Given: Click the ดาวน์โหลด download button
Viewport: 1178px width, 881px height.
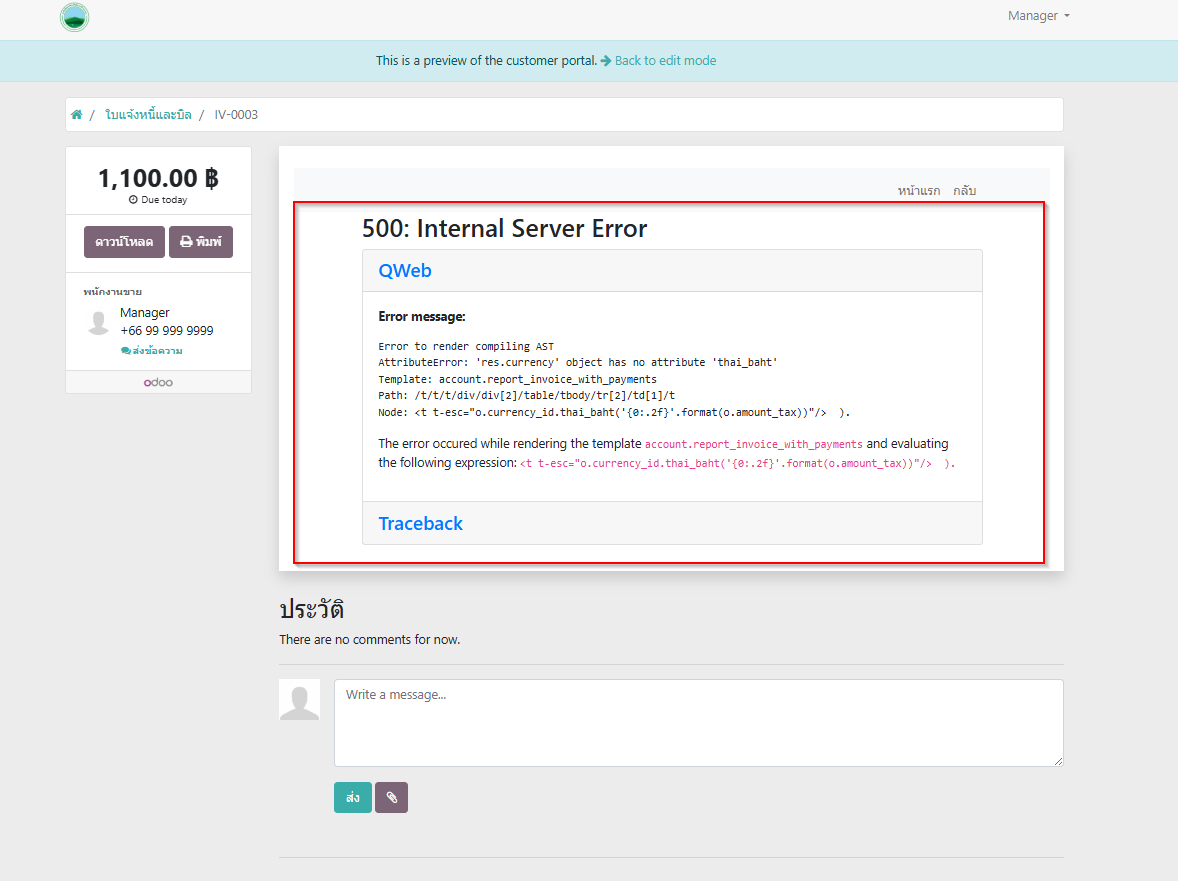Looking at the screenshot, I should click(x=124, y=242).
